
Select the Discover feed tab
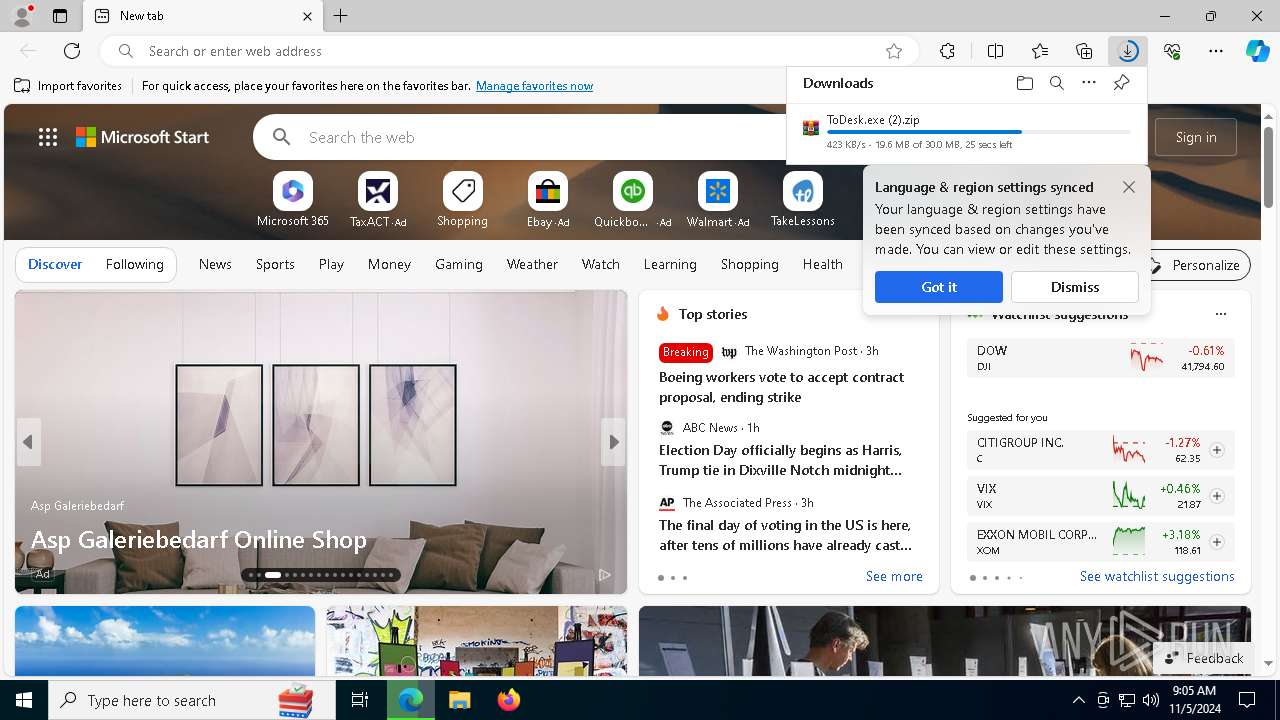click(x=55, y=264)
